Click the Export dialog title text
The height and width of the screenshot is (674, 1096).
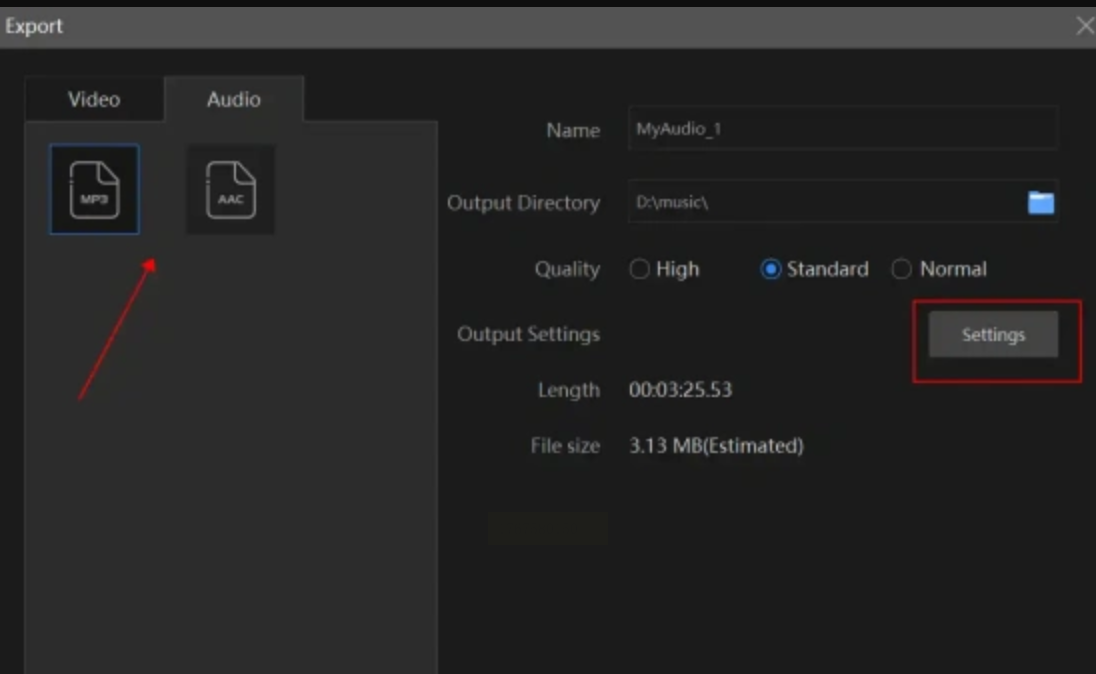(x=34, y=27)
